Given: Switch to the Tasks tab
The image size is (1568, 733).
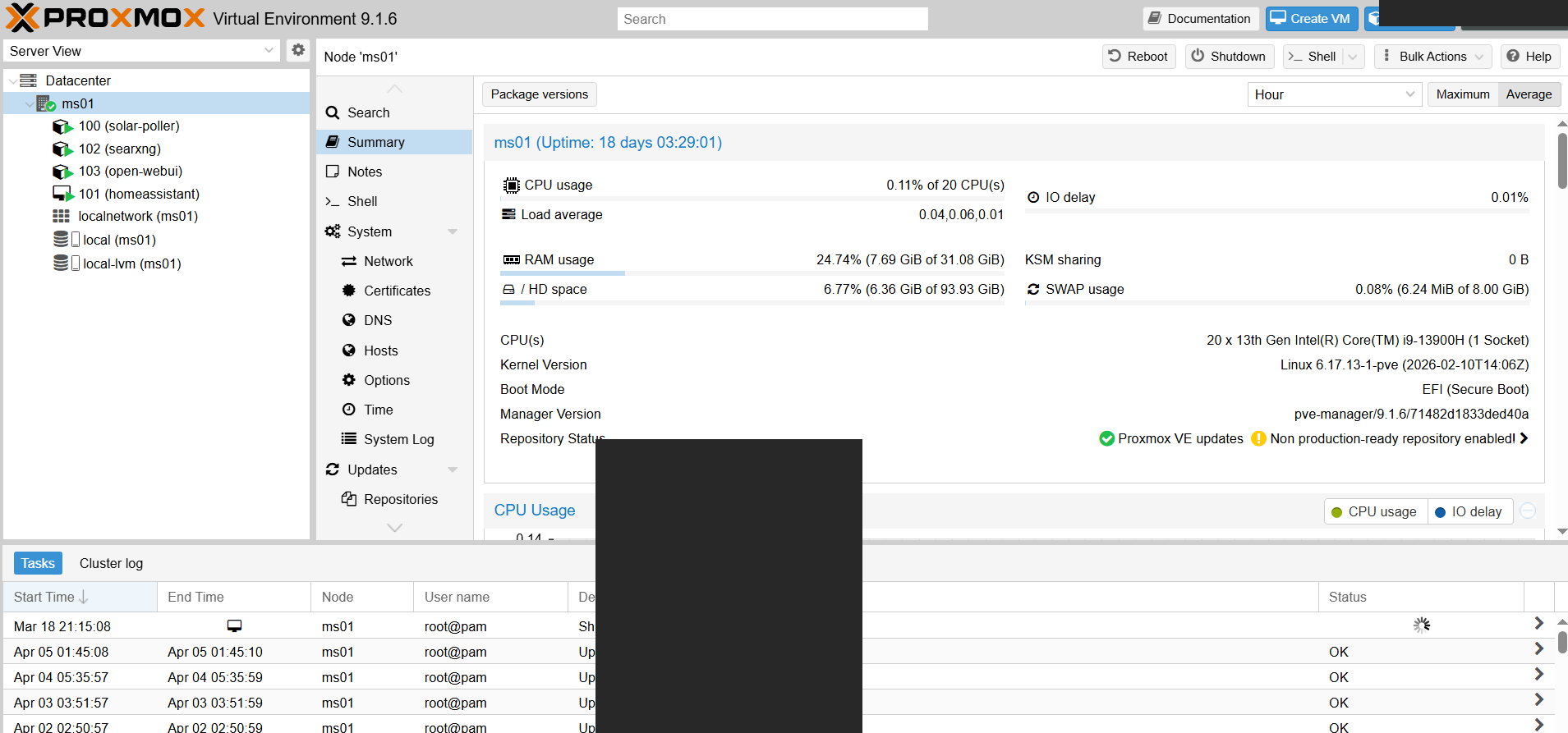Looking at the screenshot, I should click(38, 563).
